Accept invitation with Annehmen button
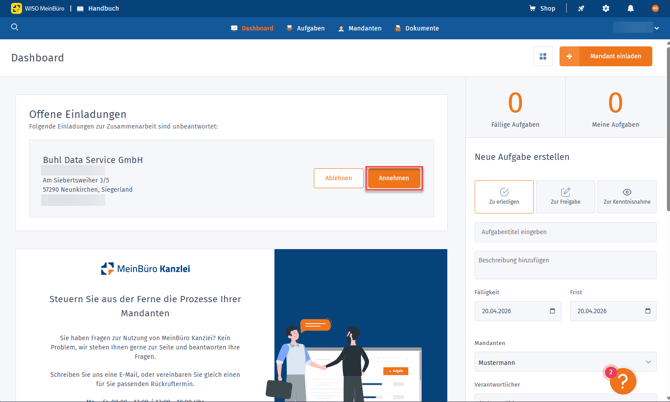670x402 pixels. coord(394,178)
